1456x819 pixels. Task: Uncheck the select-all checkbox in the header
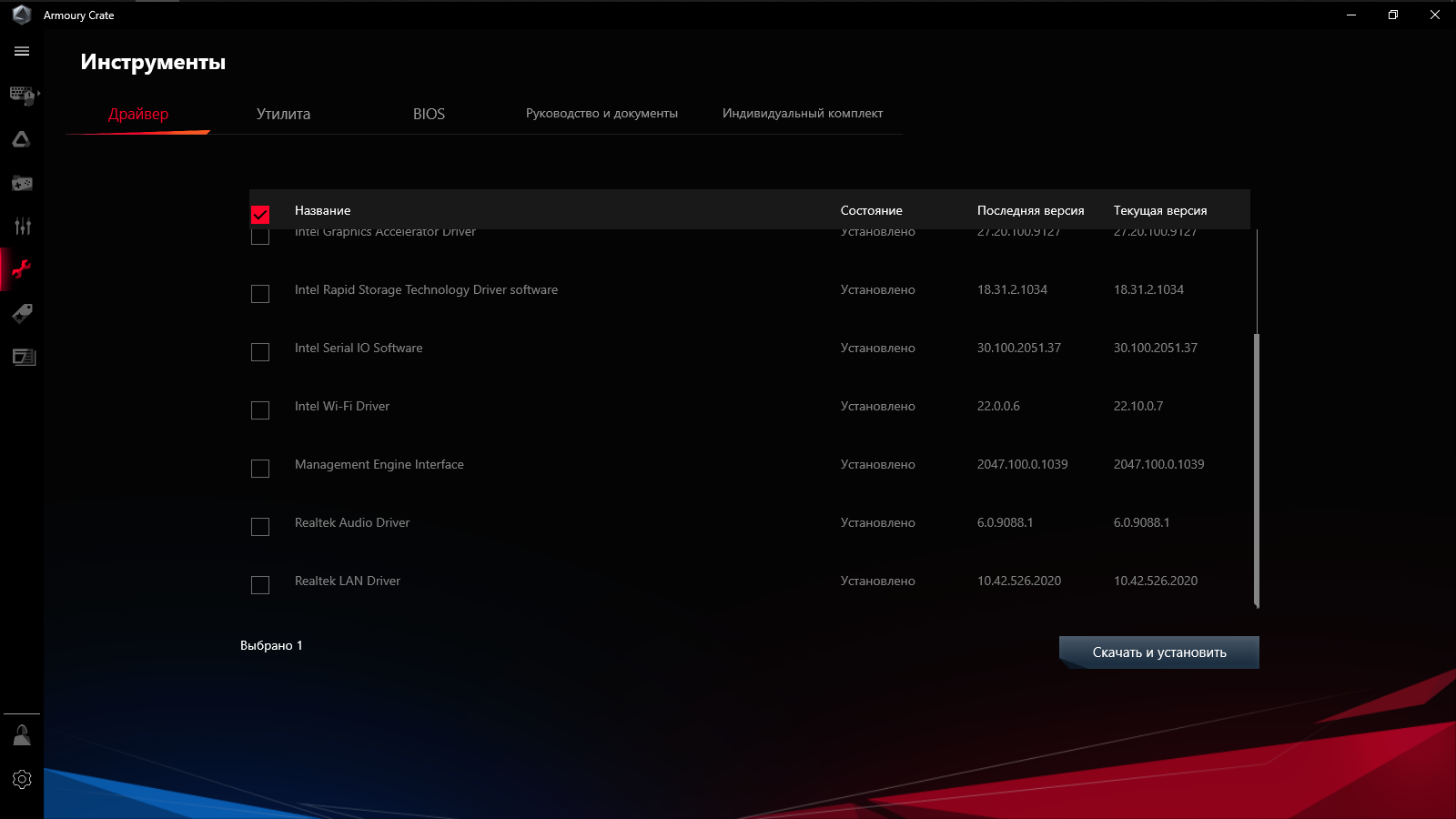[260, 214]
